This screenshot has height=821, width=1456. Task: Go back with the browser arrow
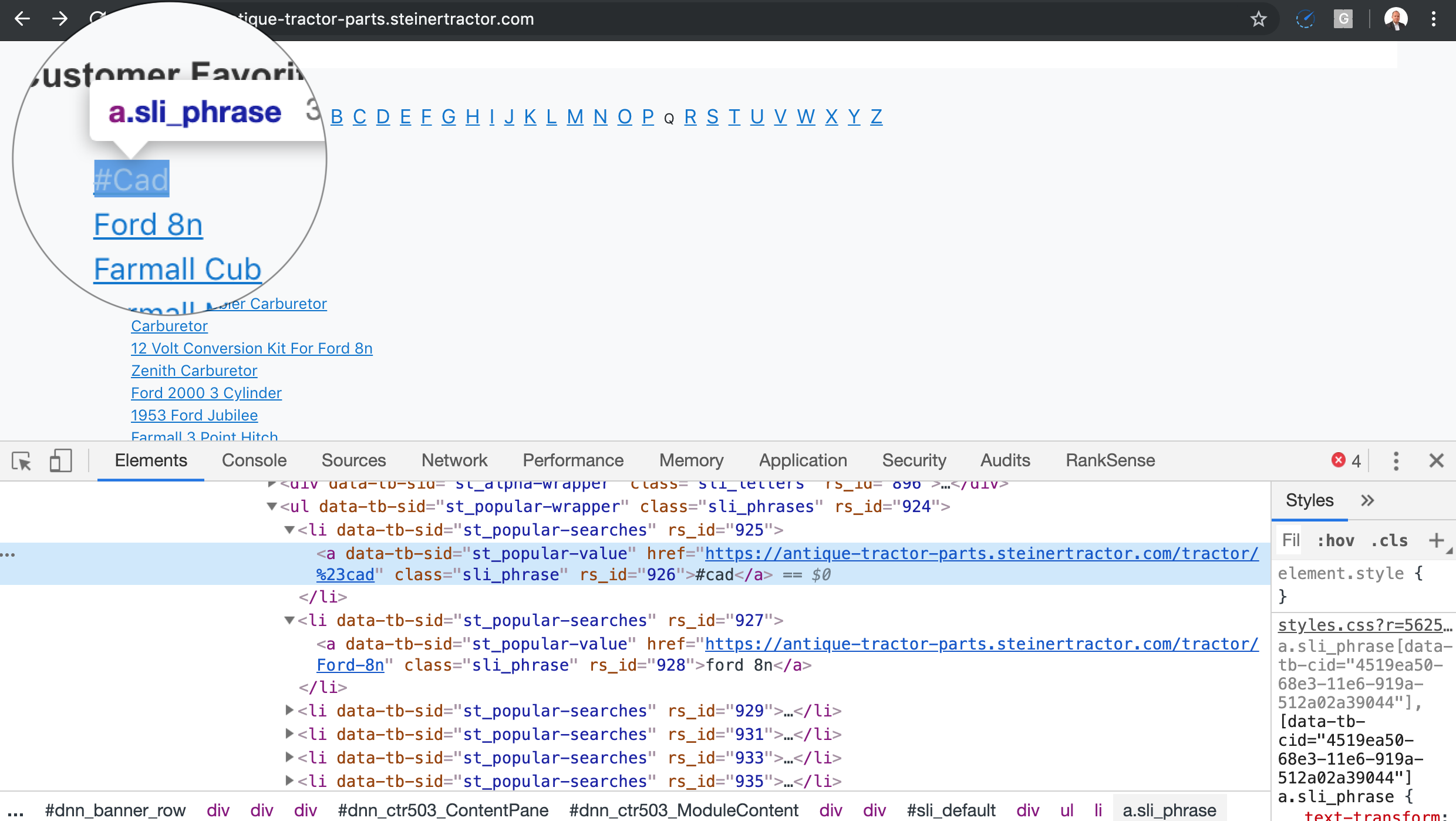click(x=22, y=19)
